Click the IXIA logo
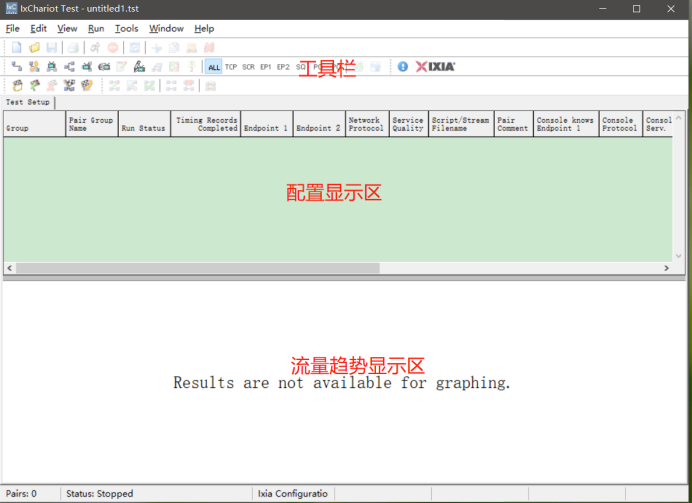This screenshot has width=692, height=503. (435, 67)
